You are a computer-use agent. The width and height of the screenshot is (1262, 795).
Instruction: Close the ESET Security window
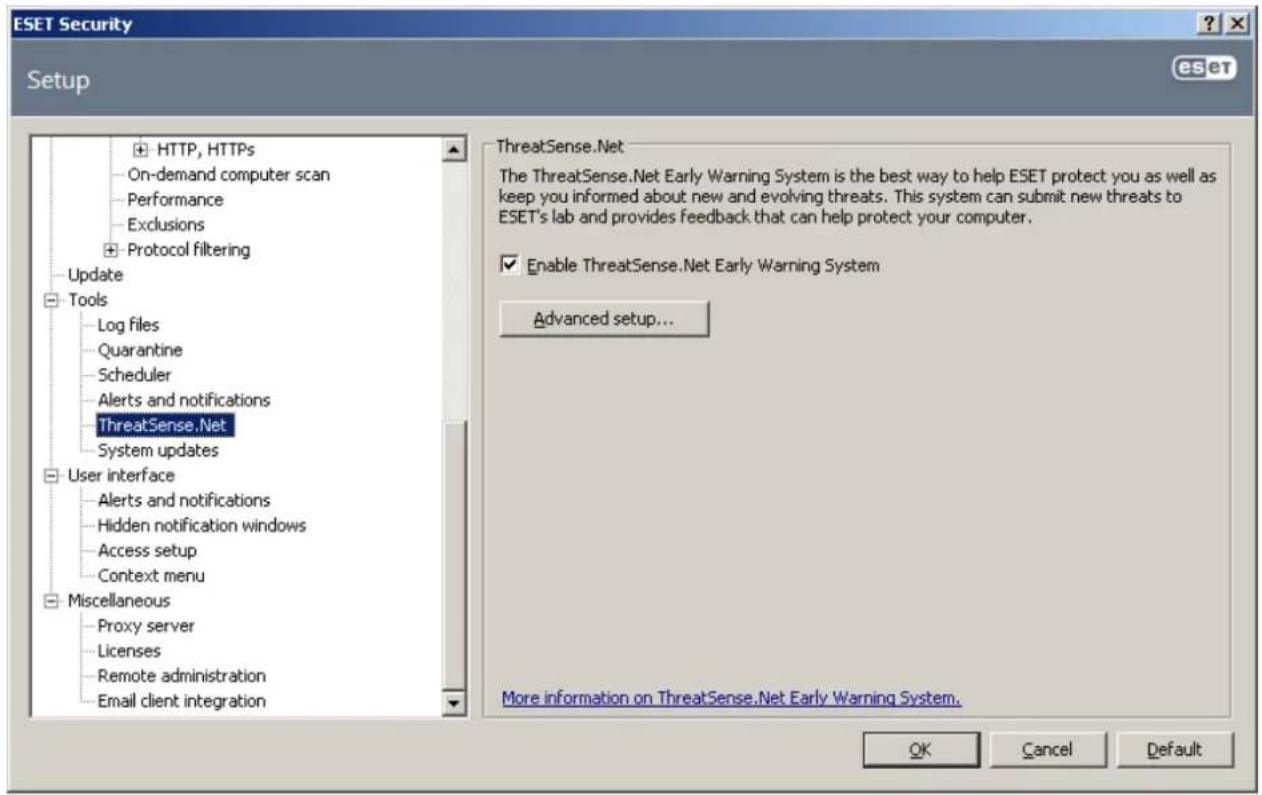click(x=1239, y=24)
